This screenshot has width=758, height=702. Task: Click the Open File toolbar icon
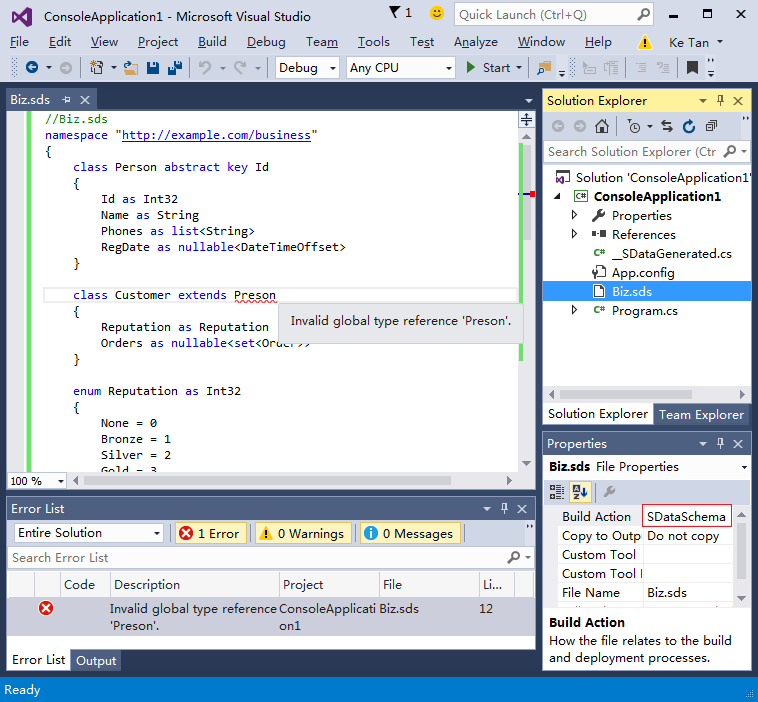pyautogui.click(x=130, y=68)
